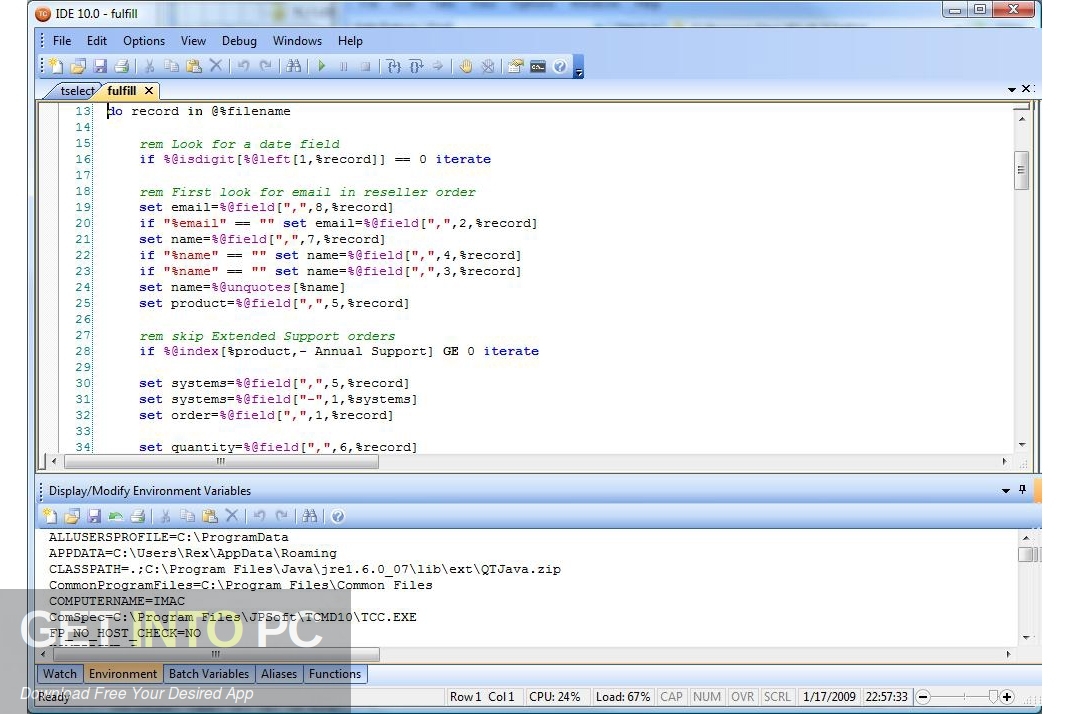The width and height of the screenshot is (1071, 714).
Task: Save the fulfill batch file
Action: pyautogui.click(x=100, y=66)
